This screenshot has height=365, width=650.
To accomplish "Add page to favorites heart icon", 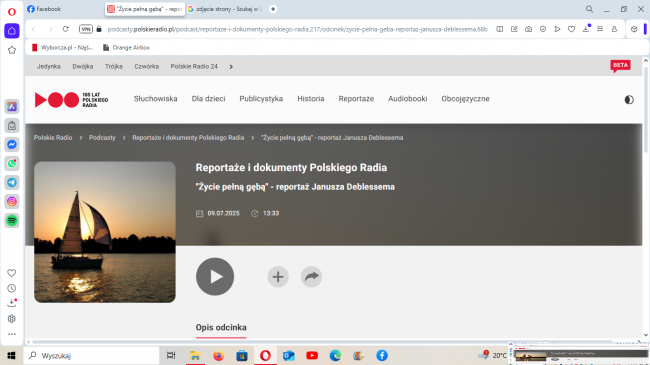I will 571,29.
